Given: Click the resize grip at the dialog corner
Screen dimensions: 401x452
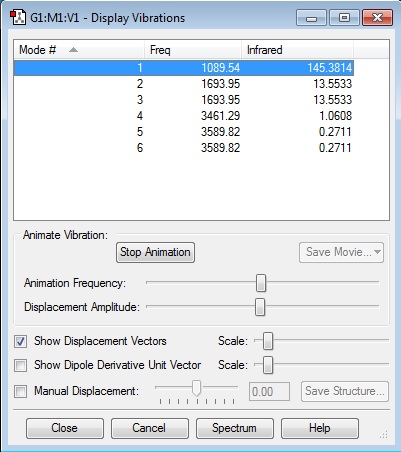Looking at the screenshot, I should click(x=384, y=434).
